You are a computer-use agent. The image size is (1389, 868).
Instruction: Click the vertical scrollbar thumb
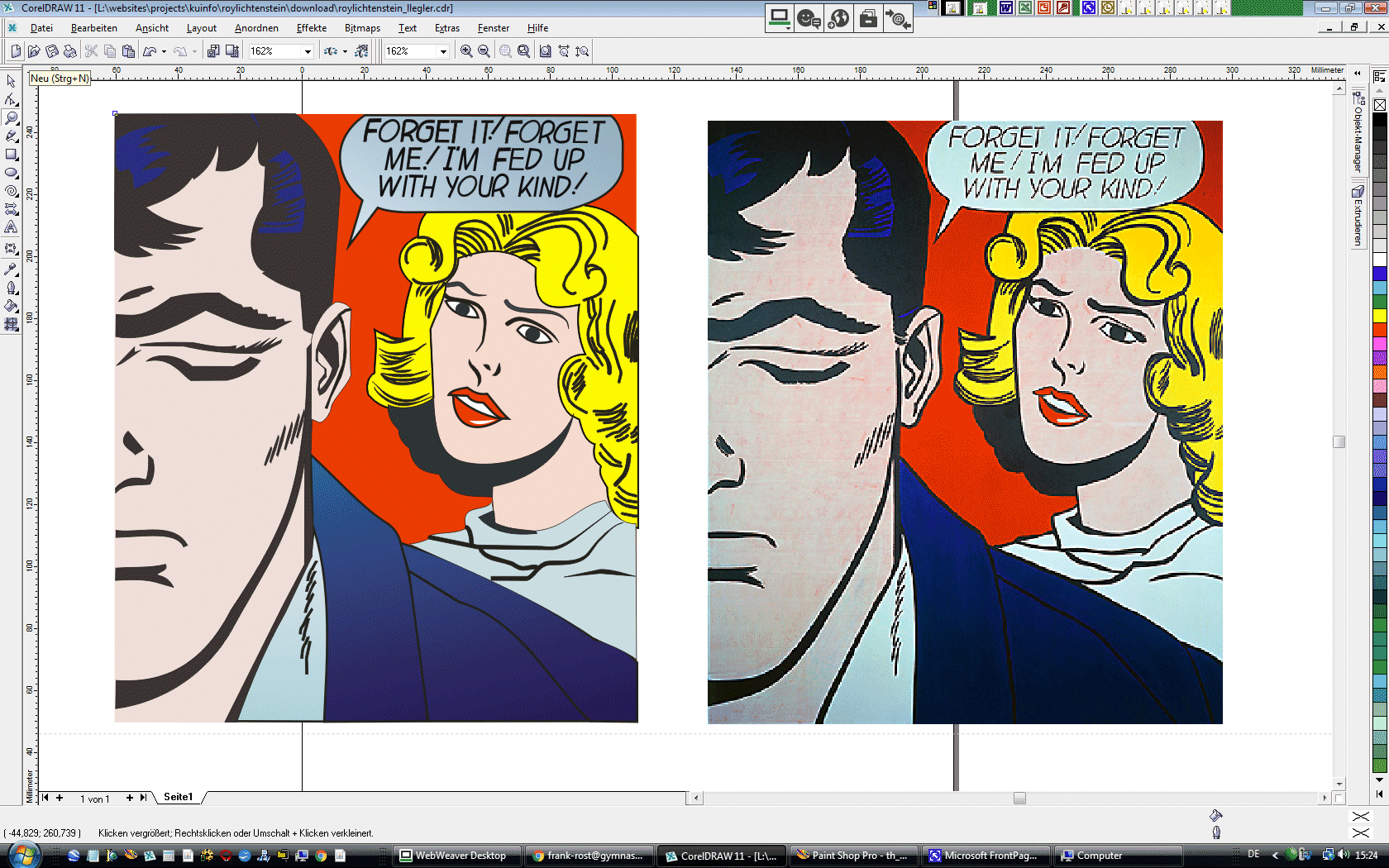[1339, 442]
